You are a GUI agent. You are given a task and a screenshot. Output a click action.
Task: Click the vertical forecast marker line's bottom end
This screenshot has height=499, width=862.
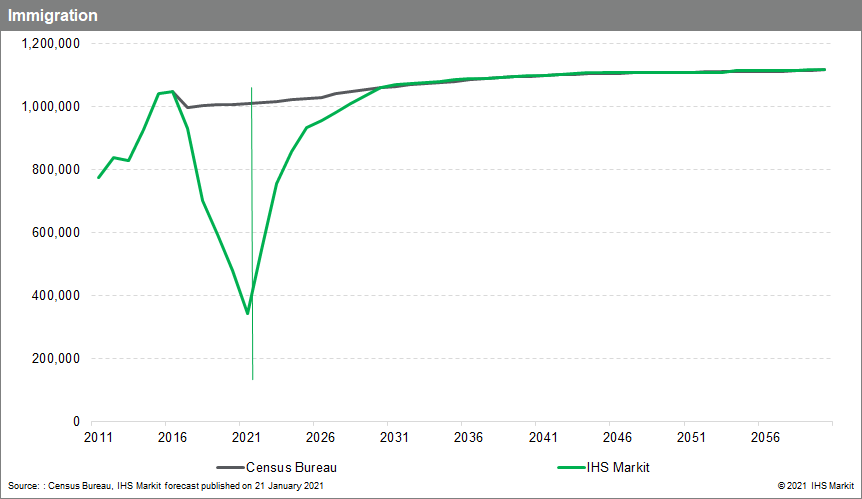point(252,378)
